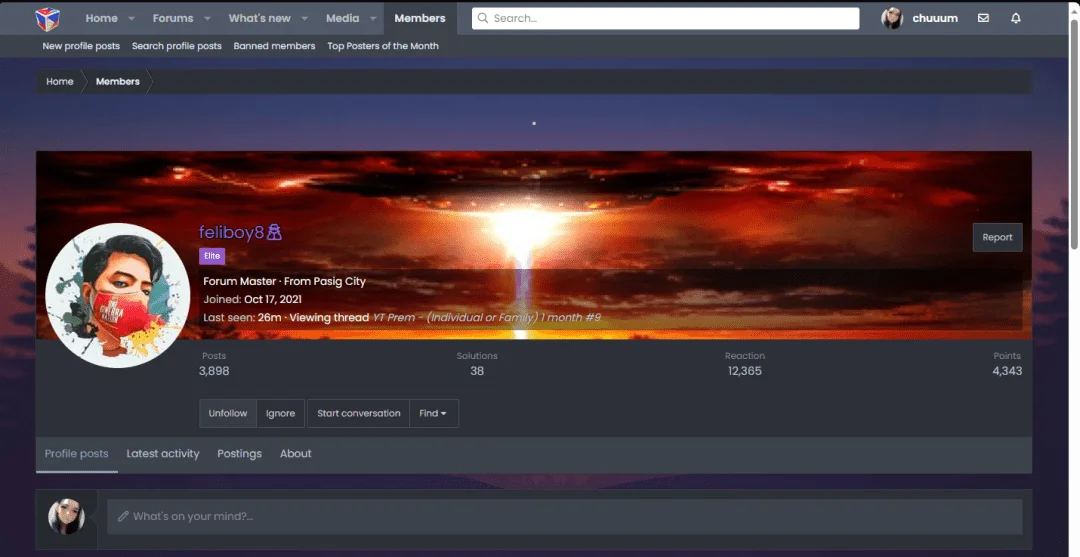
Task: Switch to the Profile posts tab
Action: pos(76,454)
